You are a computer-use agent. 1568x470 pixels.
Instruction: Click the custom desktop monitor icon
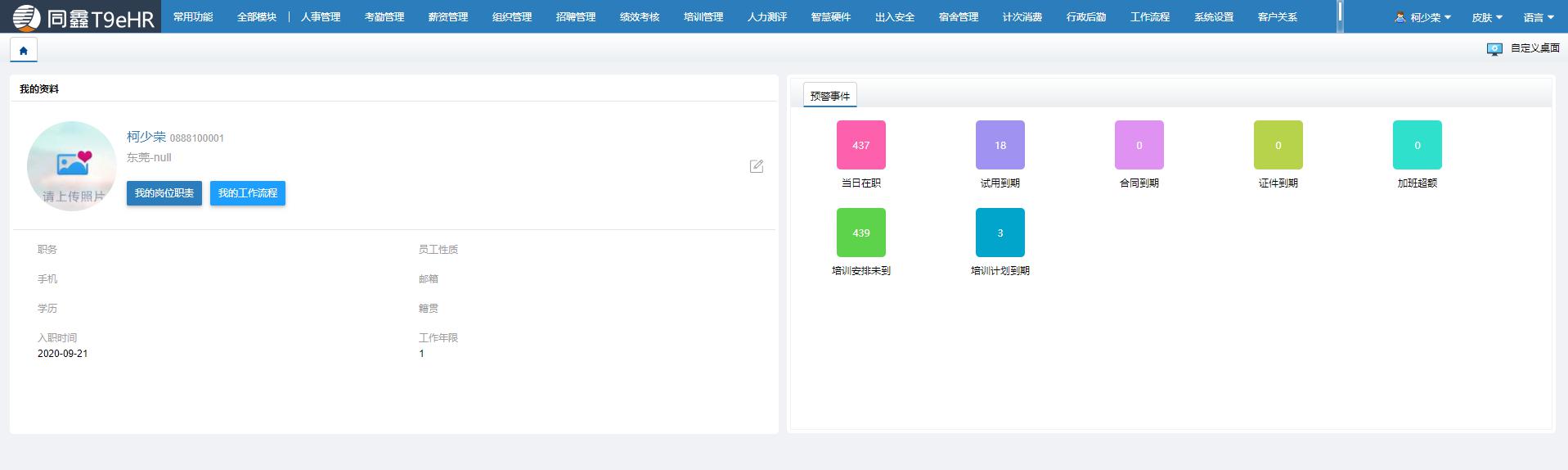pyautogui.click(x=1494, y=49)
